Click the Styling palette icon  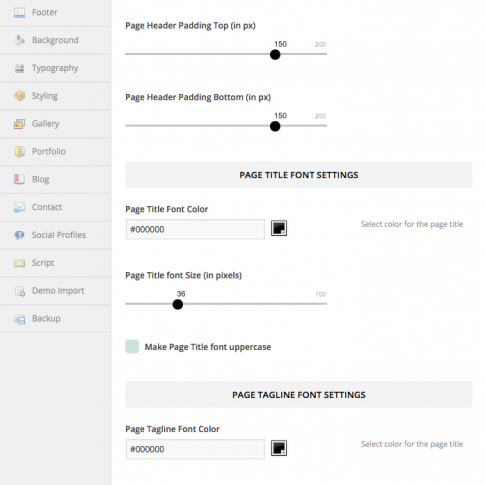pyautogui.click(x=19, y=96)
